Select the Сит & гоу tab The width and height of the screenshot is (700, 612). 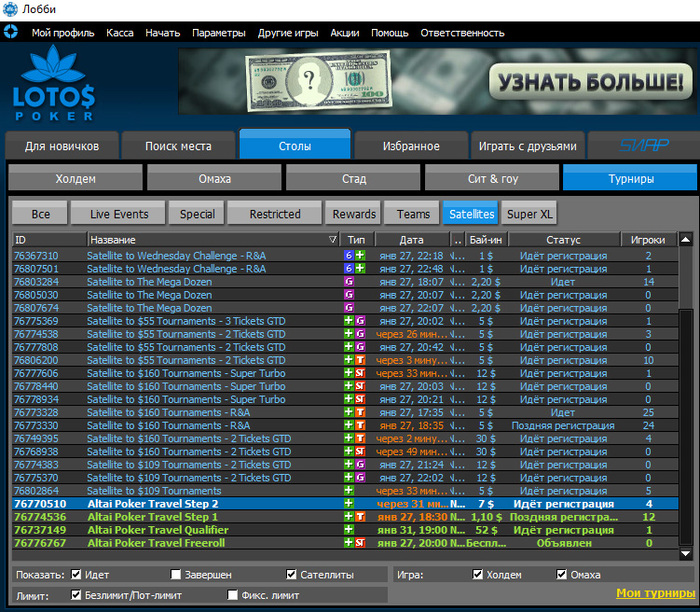[x=492, y=179]
